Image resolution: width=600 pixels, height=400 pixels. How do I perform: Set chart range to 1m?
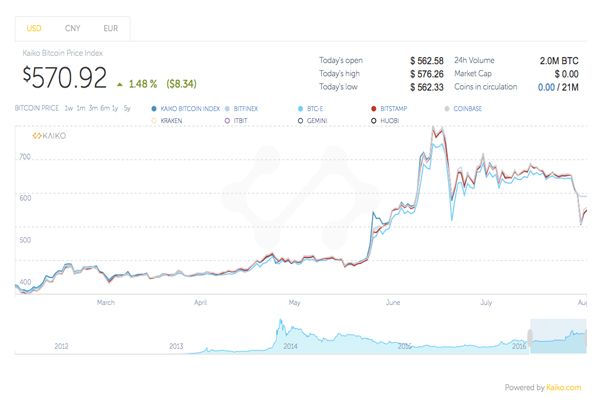click(80, 107)
